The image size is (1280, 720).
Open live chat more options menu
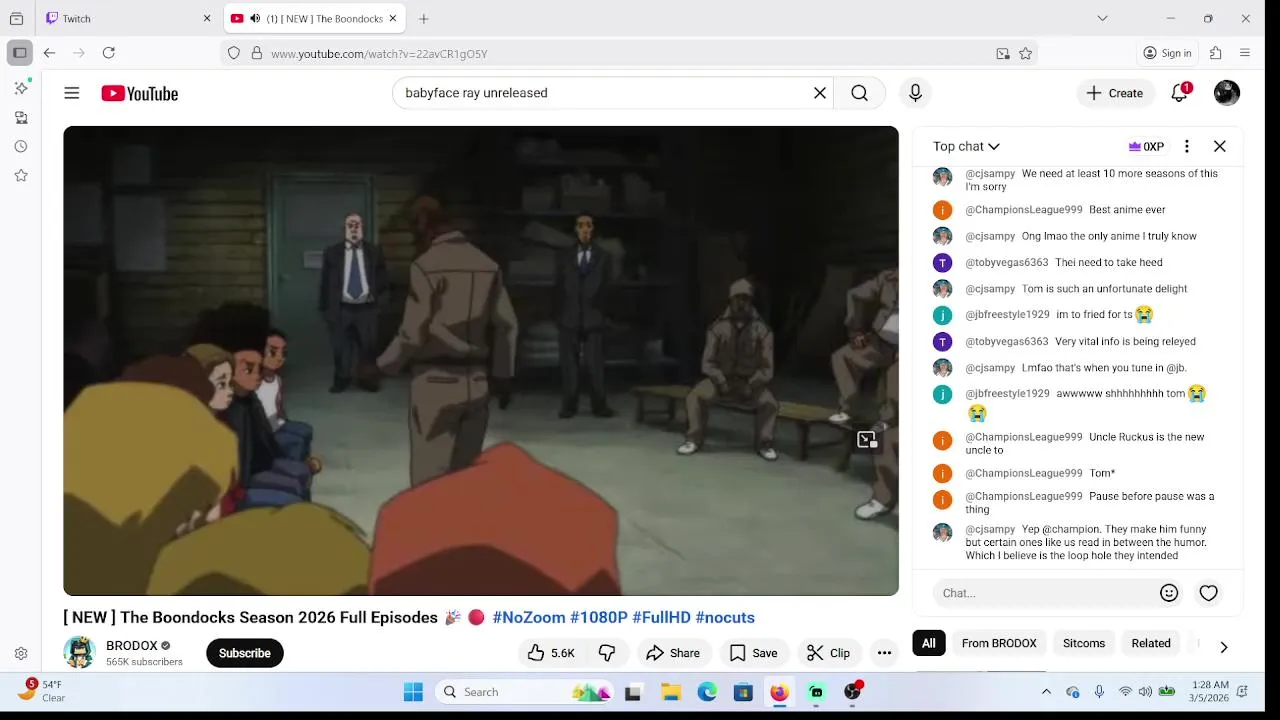(1187, 146)
